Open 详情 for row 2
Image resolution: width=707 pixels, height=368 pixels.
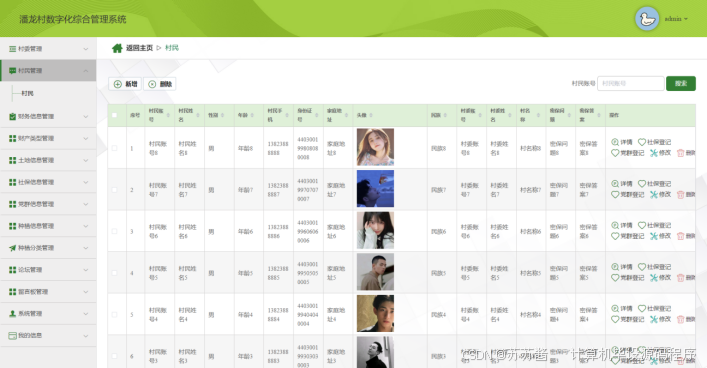622,184
